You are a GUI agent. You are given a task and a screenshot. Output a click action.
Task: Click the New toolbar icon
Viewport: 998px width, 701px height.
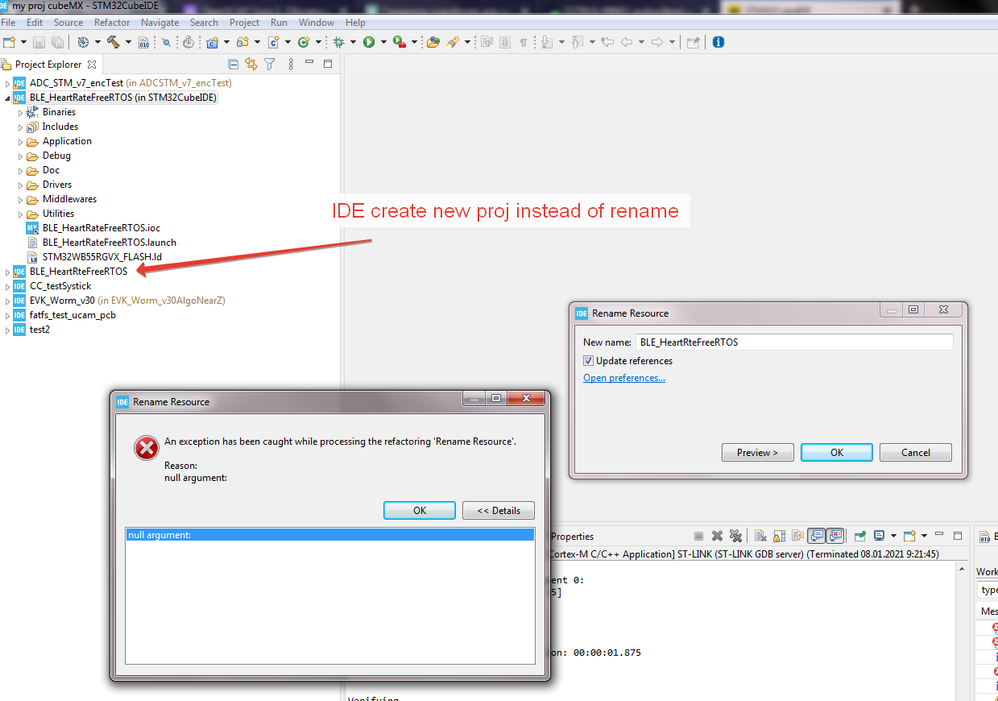[x=9, y=42]
